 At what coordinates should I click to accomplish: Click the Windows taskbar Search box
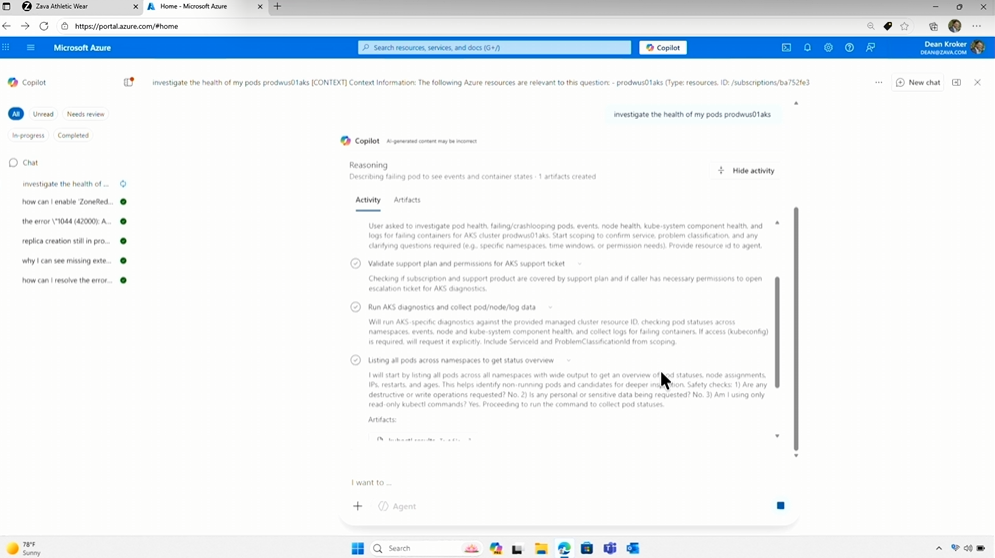425,548
